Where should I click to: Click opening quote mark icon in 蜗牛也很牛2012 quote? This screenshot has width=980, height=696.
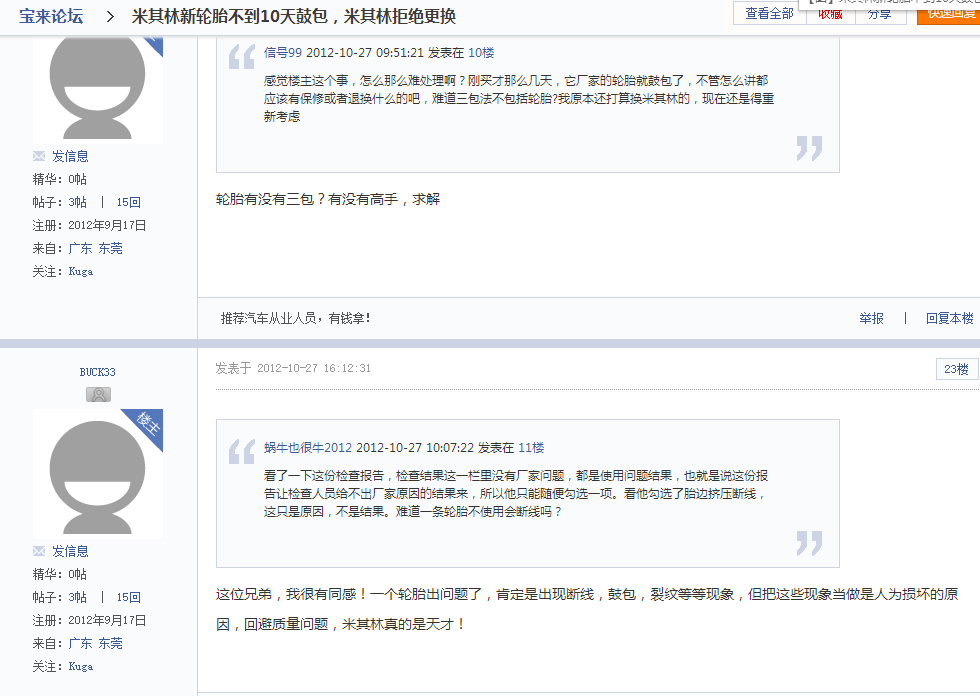(x=241, y=452)
